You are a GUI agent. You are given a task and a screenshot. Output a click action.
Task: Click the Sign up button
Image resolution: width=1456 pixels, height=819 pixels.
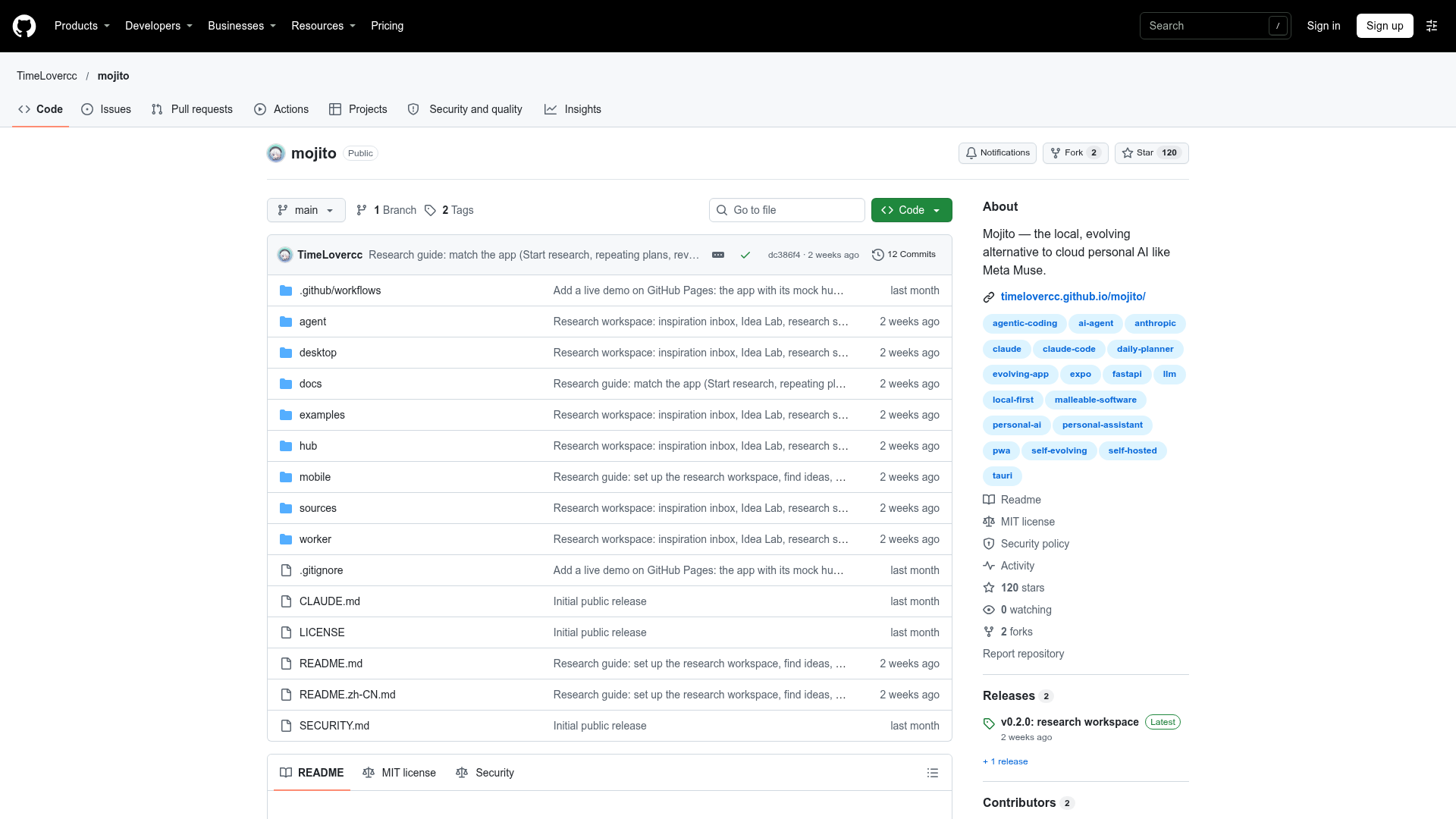(x=1385, y=26)
